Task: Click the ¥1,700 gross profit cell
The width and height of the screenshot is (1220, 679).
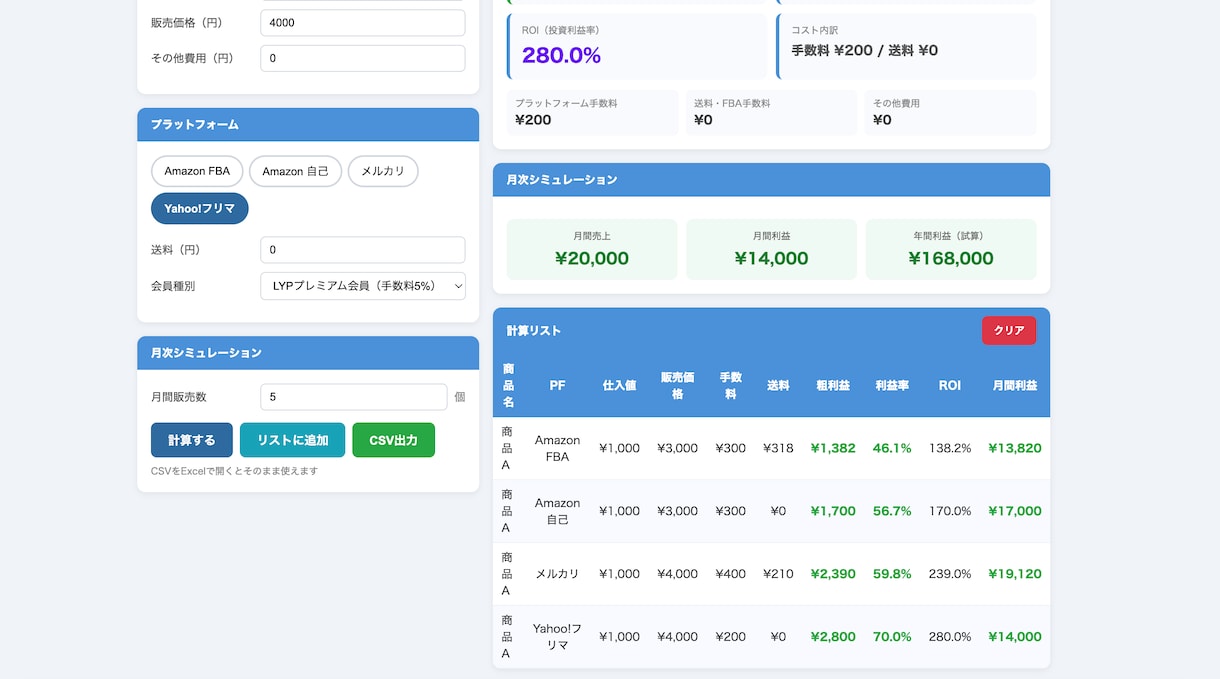Action: 833,511
